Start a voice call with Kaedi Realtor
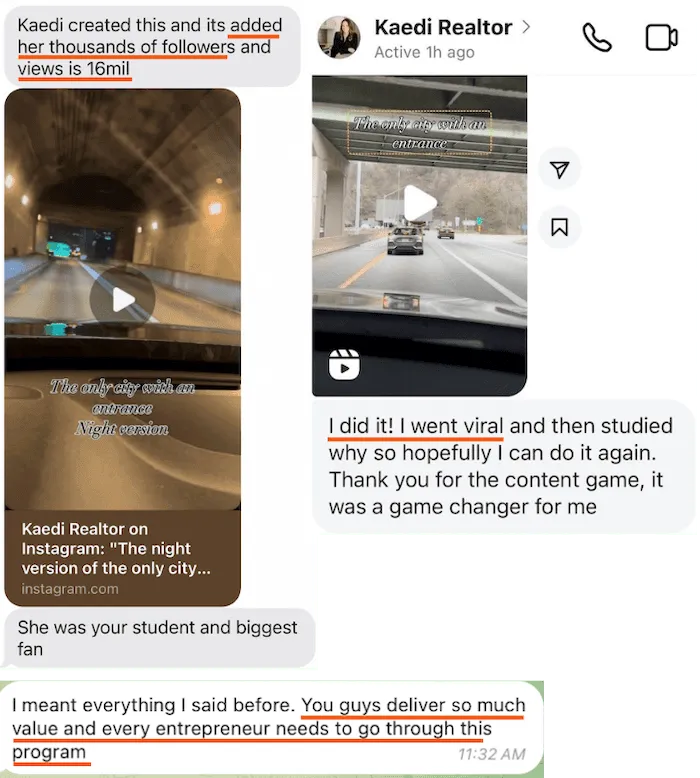700x778 pixels. pos(597,38)
